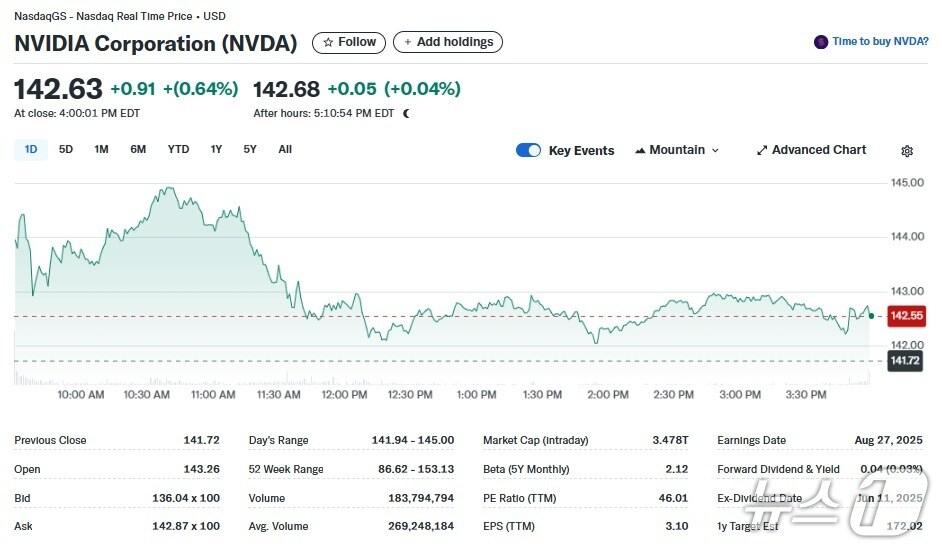Click the 142.55 current price marker
This screenshot has height=550, width=942.
[906, 316]
